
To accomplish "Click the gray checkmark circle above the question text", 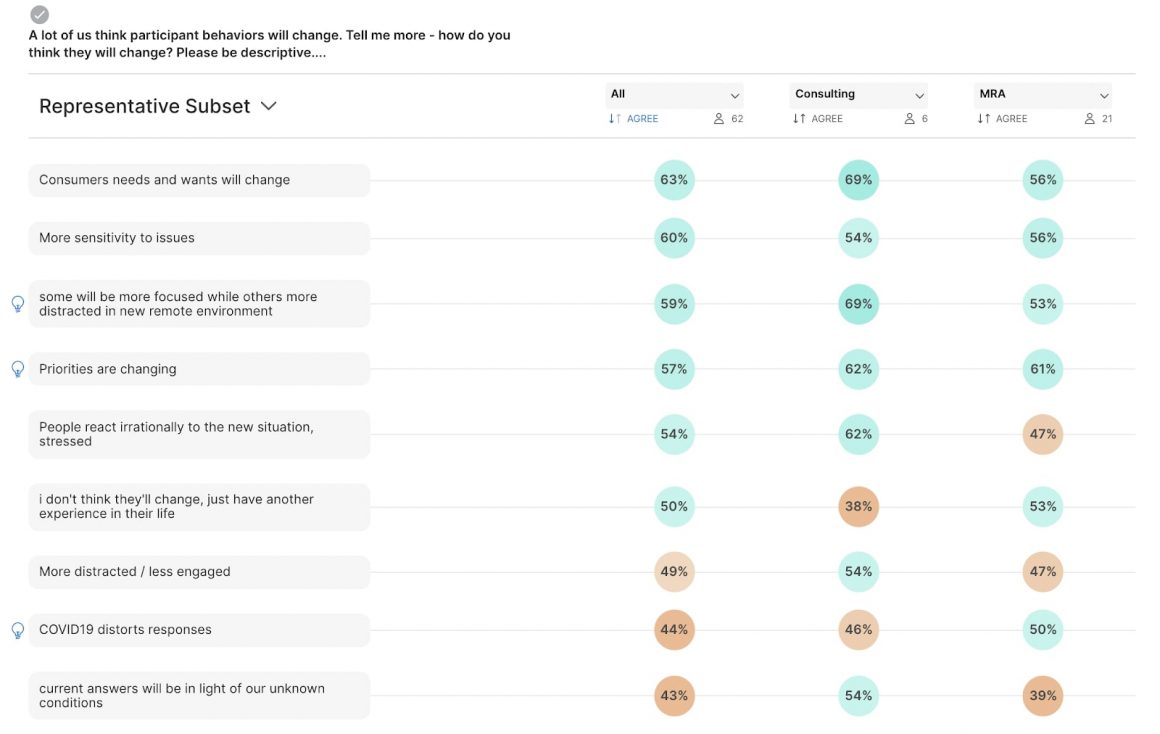I will pos(38,14).
